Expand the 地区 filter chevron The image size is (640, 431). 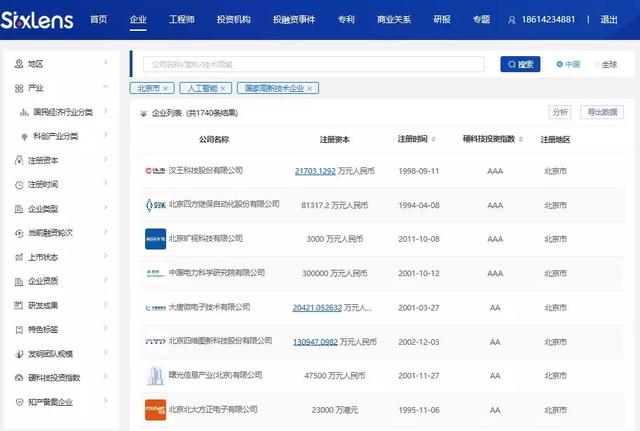(x=106, y=62)
